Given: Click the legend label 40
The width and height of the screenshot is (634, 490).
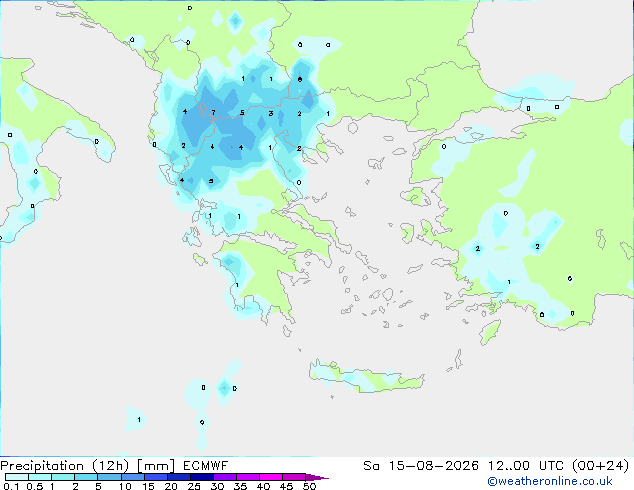Looking at the screenshot, I should 263,486.
